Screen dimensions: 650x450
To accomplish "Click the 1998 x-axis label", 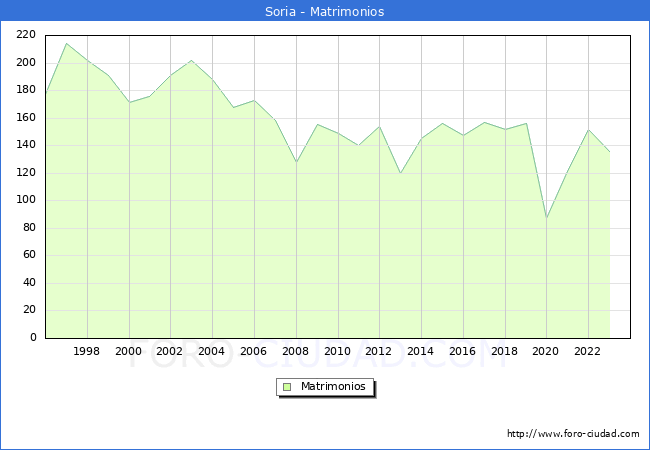I will [x=86, y=351].
